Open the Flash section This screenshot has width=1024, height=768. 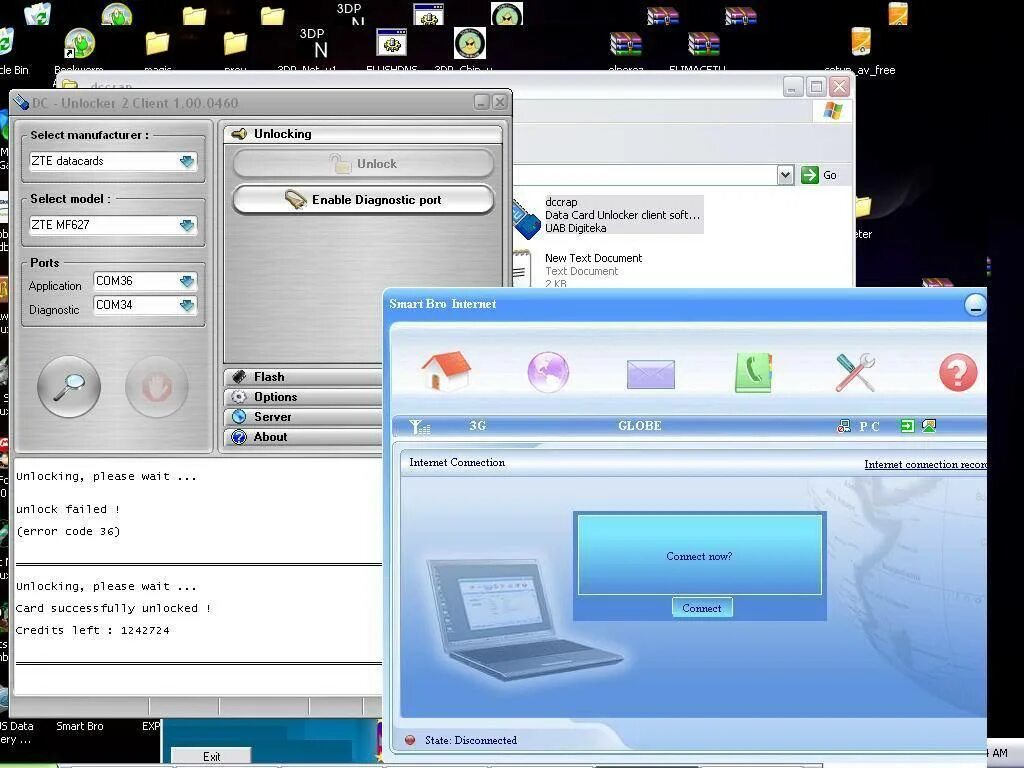(304, 377)
